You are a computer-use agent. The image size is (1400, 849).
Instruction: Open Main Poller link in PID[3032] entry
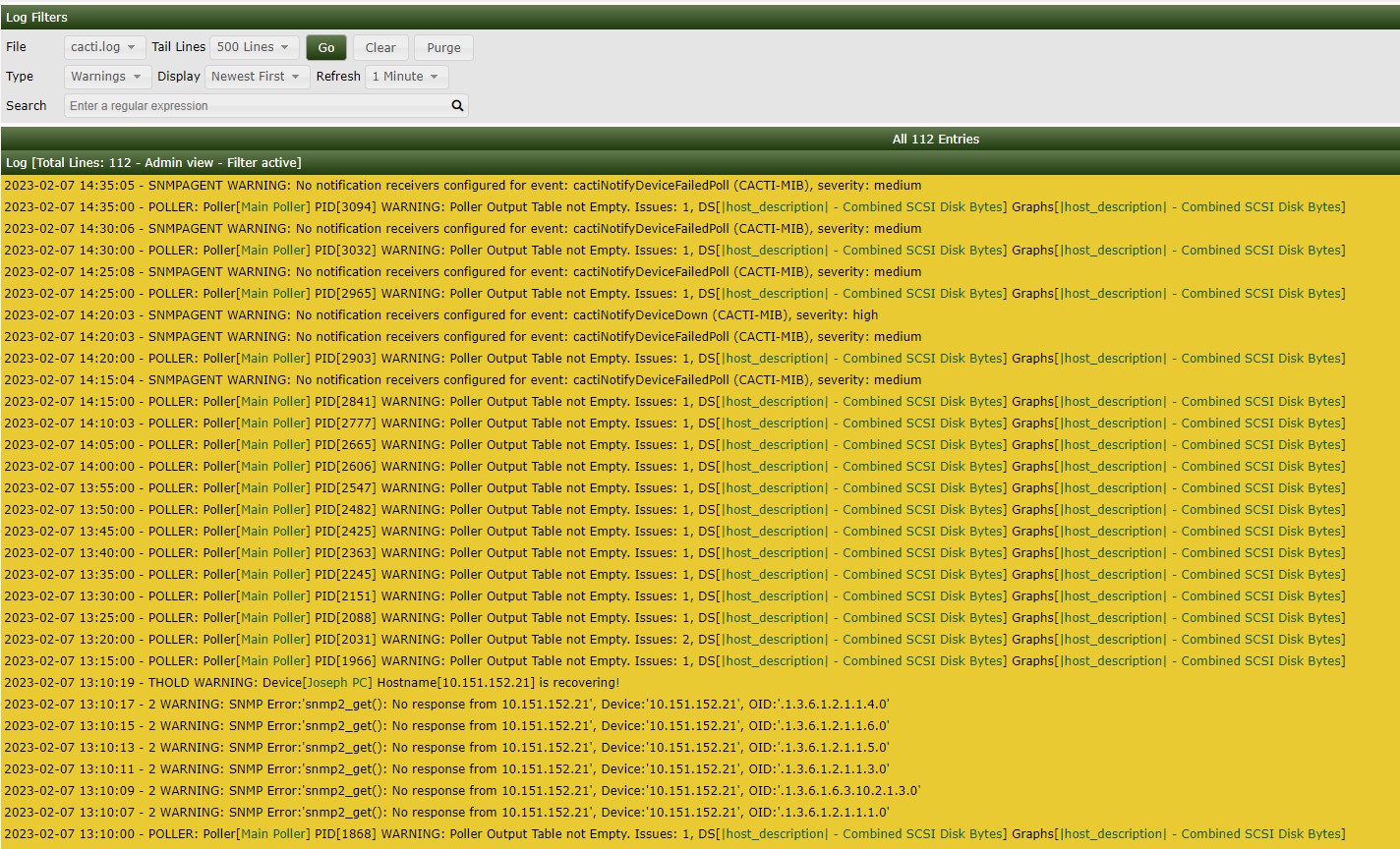(x=273, y=251)
